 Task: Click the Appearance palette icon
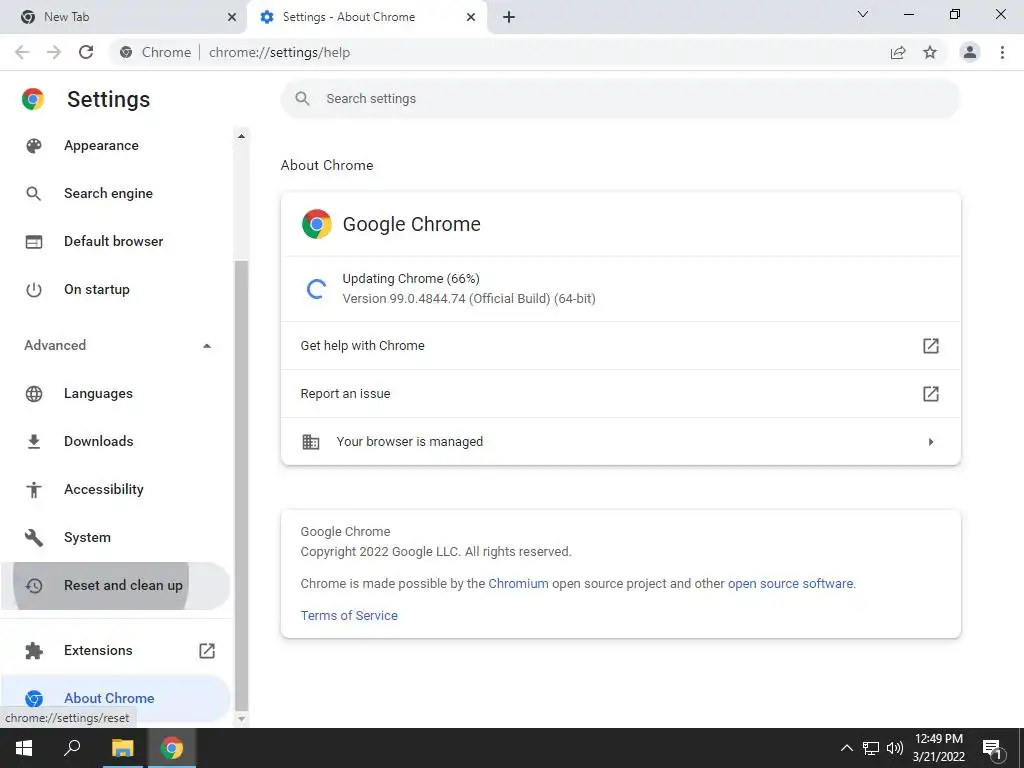click(x=33, y=146)
